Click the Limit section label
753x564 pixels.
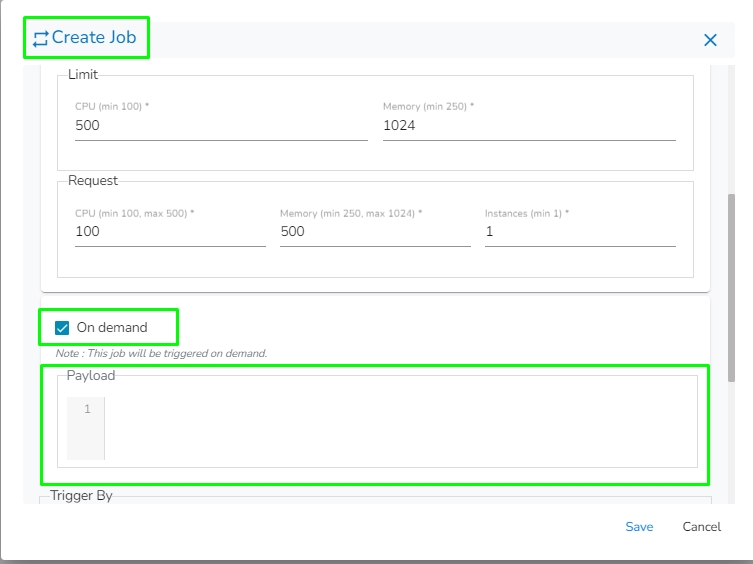83,75
